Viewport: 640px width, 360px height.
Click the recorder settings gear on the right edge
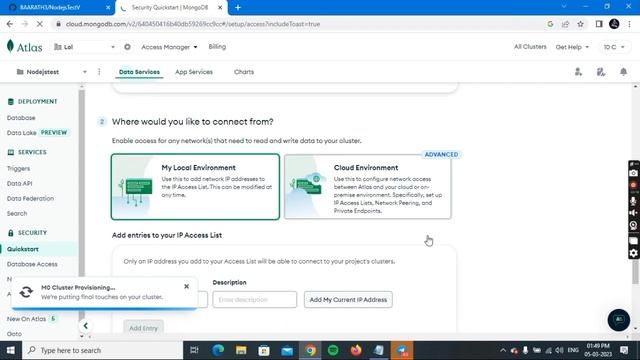point(633,253)
